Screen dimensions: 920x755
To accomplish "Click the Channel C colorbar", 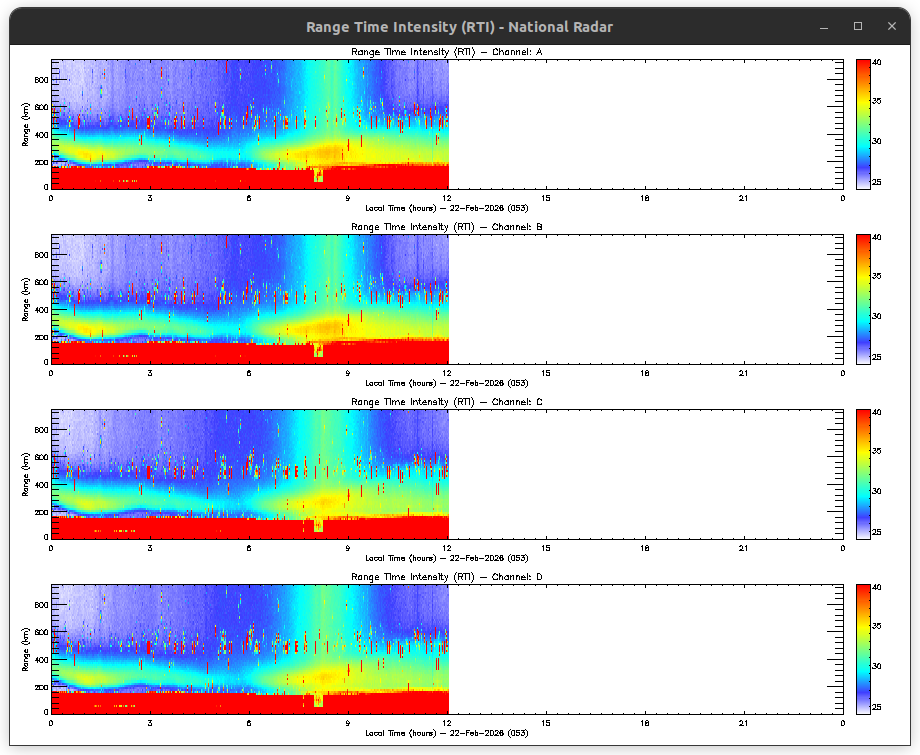I will (x=863, y=474).
